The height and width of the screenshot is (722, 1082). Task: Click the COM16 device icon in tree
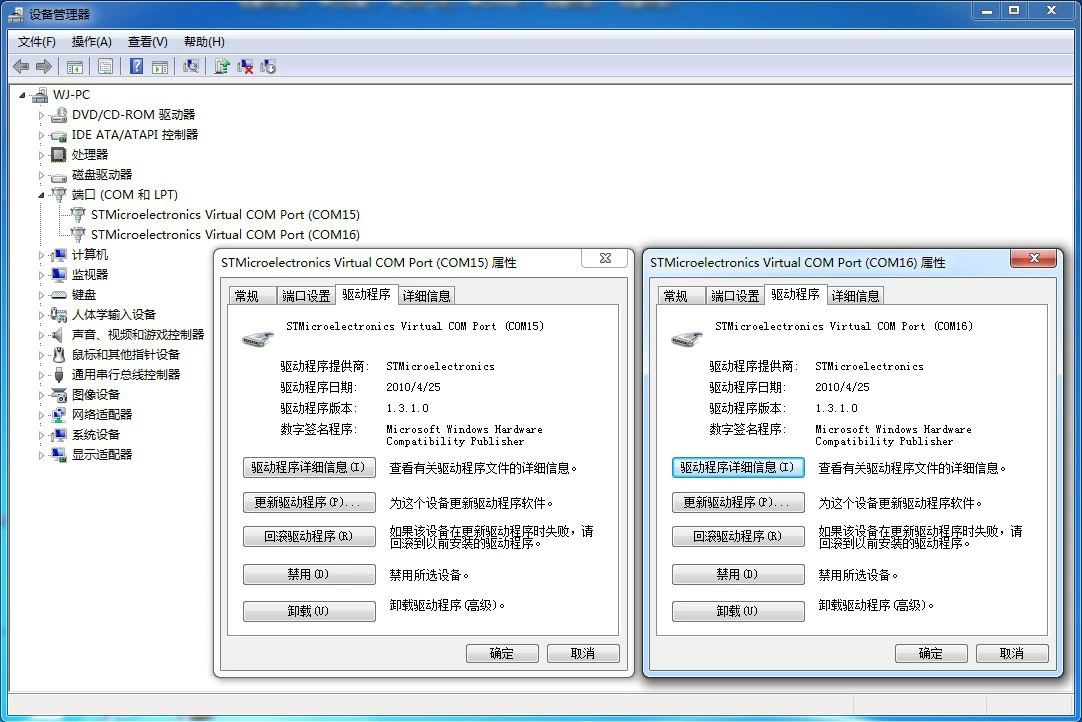[x=78, y=235]
